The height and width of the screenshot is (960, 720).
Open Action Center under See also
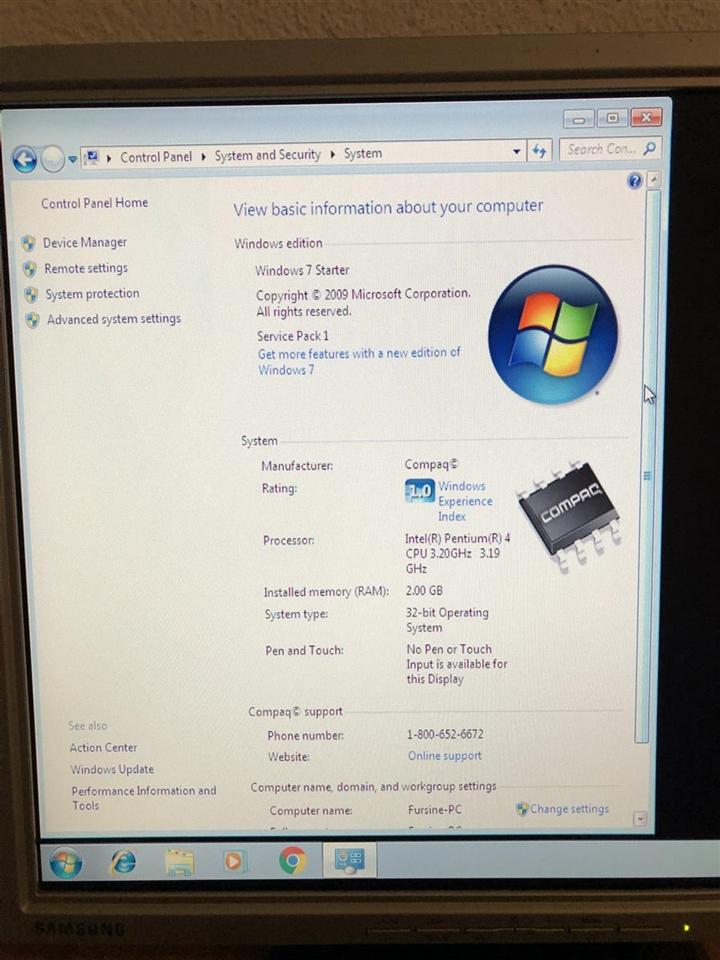(103, 748)
